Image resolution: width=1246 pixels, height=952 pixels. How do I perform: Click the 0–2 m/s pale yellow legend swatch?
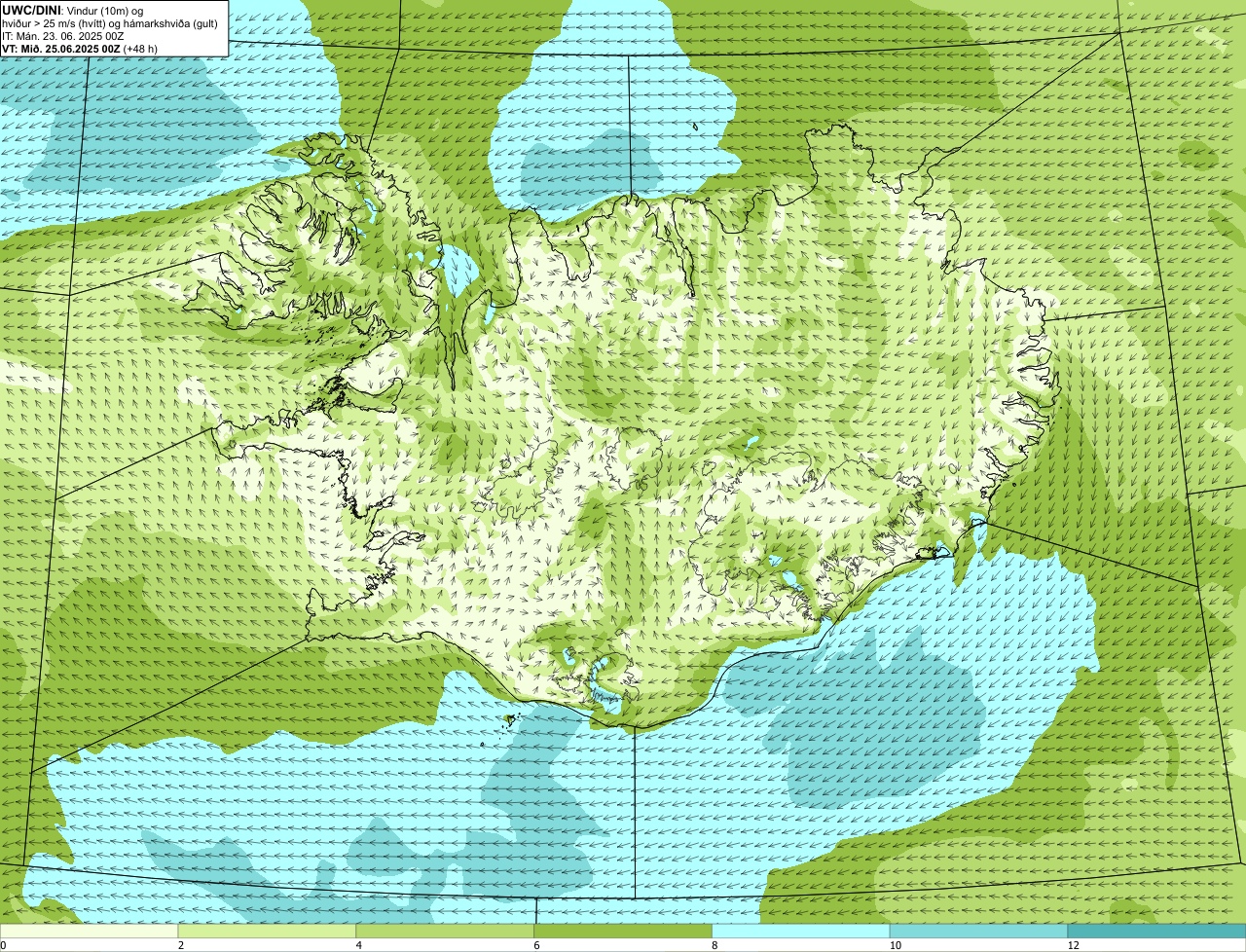[90, 932]
